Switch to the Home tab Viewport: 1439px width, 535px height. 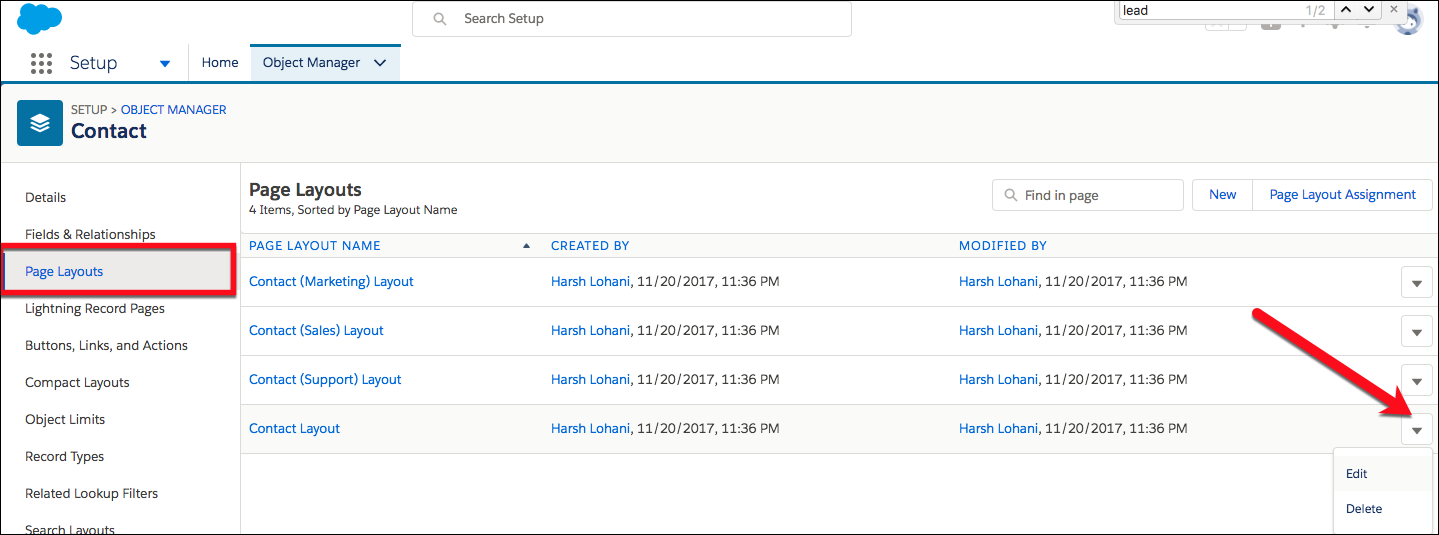click(x=220, y=63)
